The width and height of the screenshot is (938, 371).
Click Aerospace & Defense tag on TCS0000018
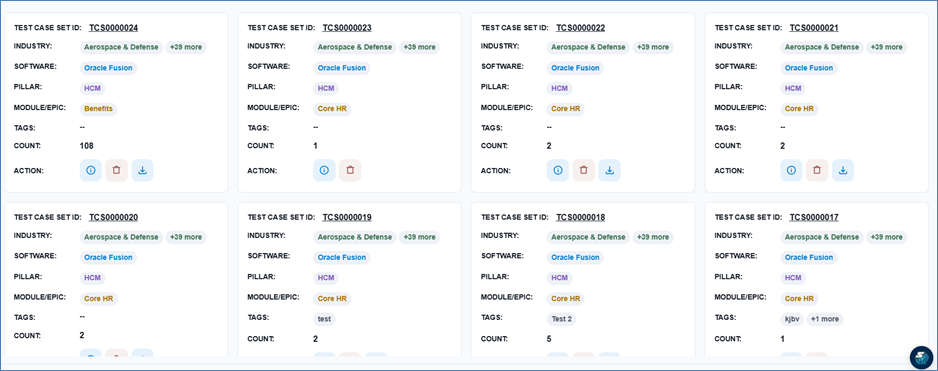pyautogui.click(x=588, y=237)
